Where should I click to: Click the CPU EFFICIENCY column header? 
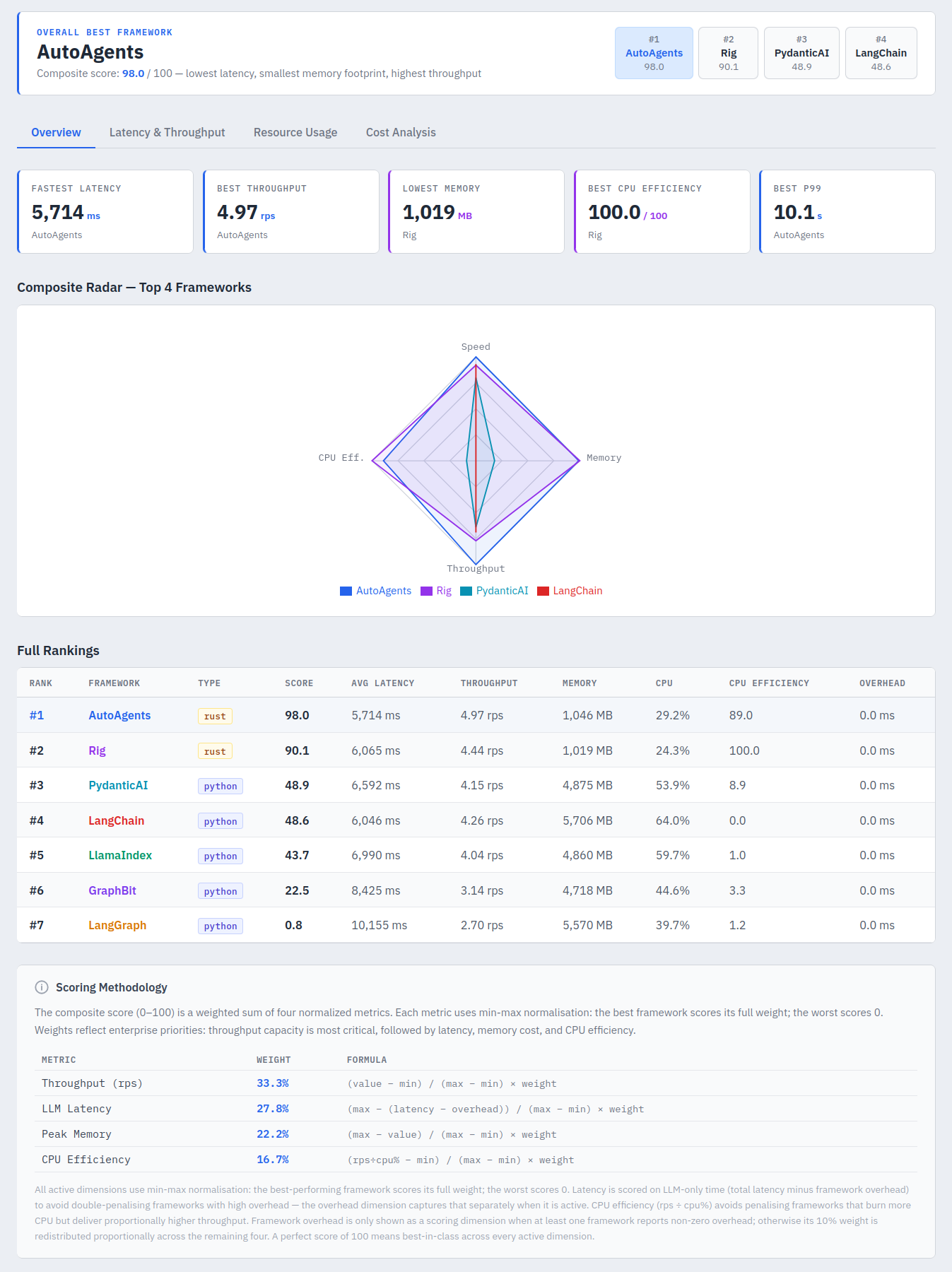(769, 683)
